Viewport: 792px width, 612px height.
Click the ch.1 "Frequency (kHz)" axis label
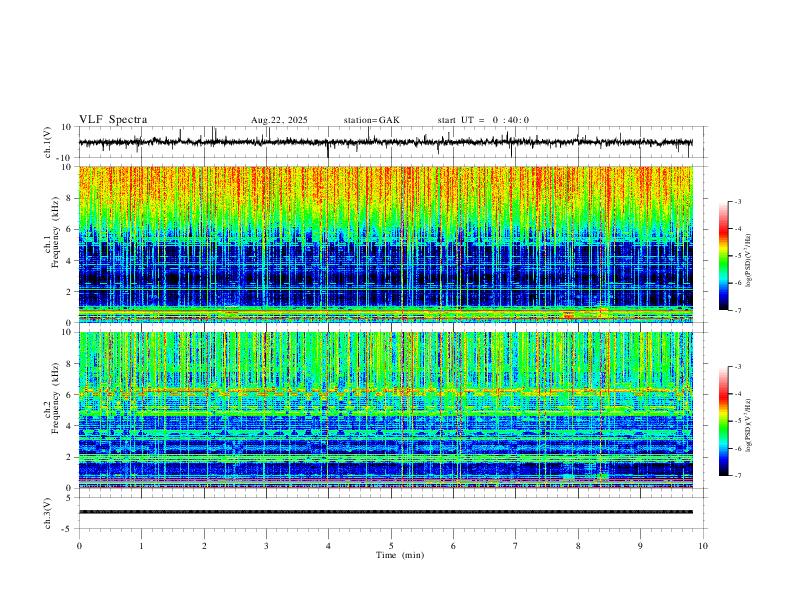(x=55, y=232)
